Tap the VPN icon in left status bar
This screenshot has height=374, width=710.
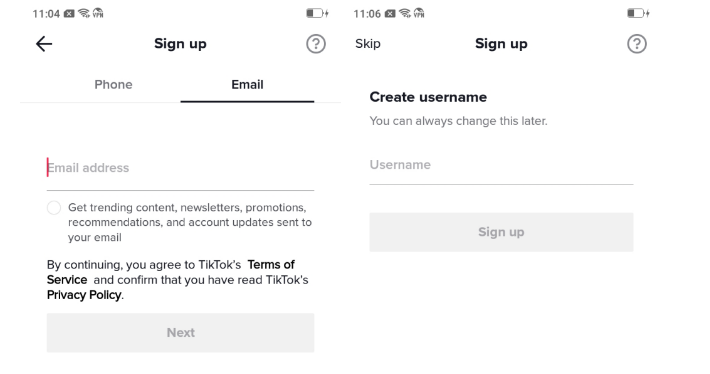(98, 13)
